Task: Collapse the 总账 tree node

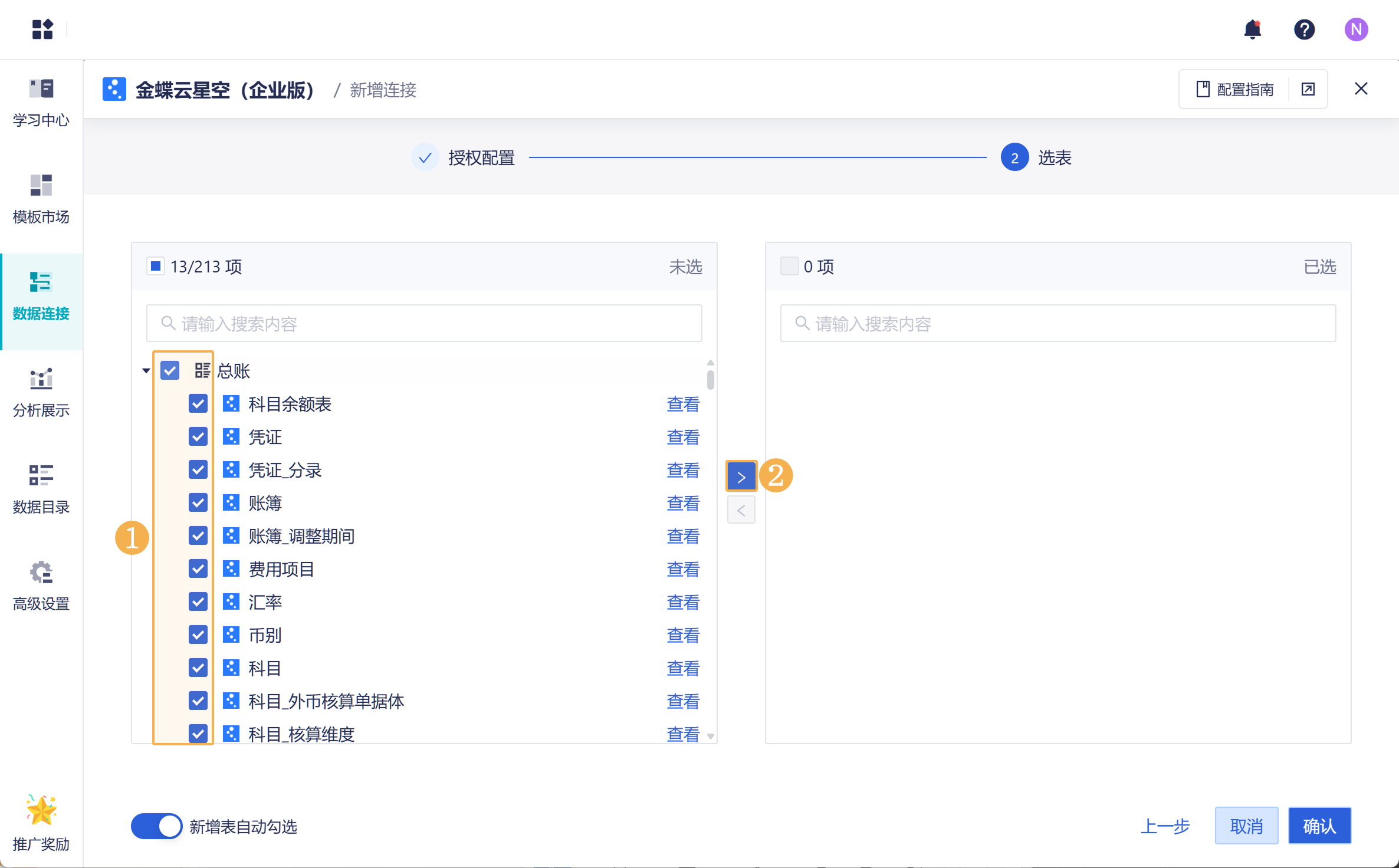Action: pyautogui.click(x=146, y=371)
